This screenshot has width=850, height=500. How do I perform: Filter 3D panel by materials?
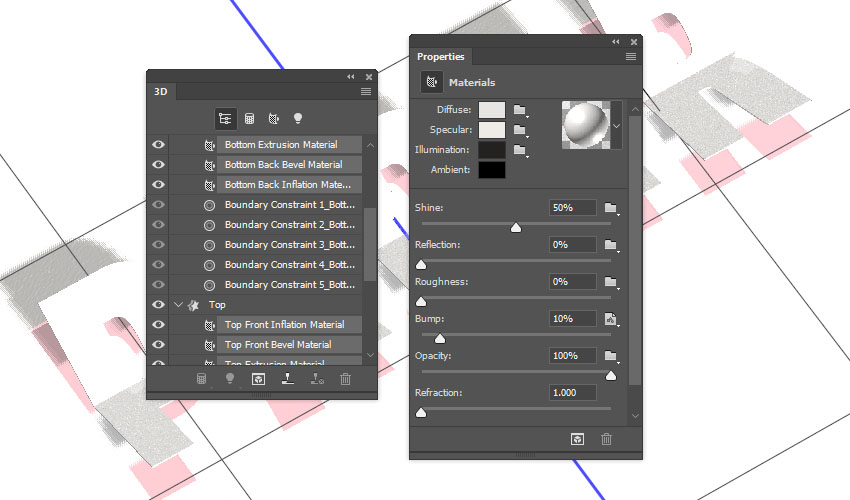(274, 118)
